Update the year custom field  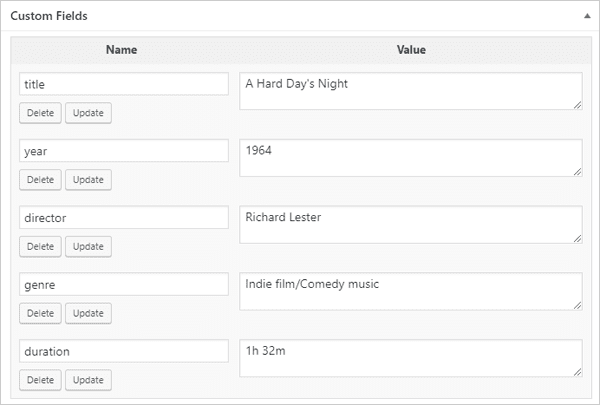coord(88,180)
